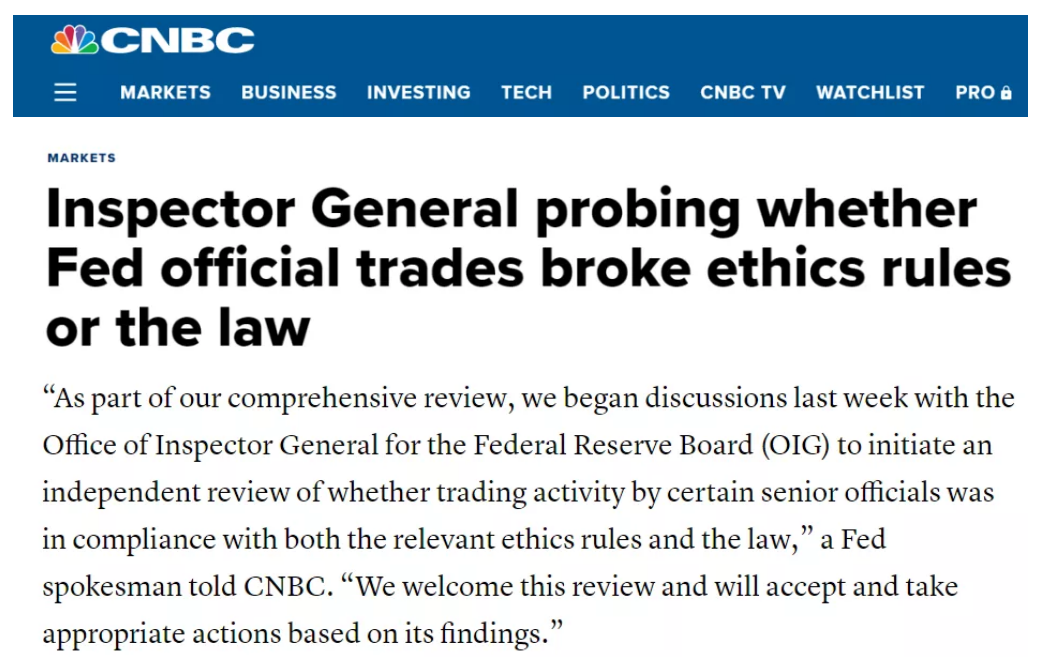Click the small MARKETS category label above headline
The image size is (1052, 657).
click(x=81, y=158)
